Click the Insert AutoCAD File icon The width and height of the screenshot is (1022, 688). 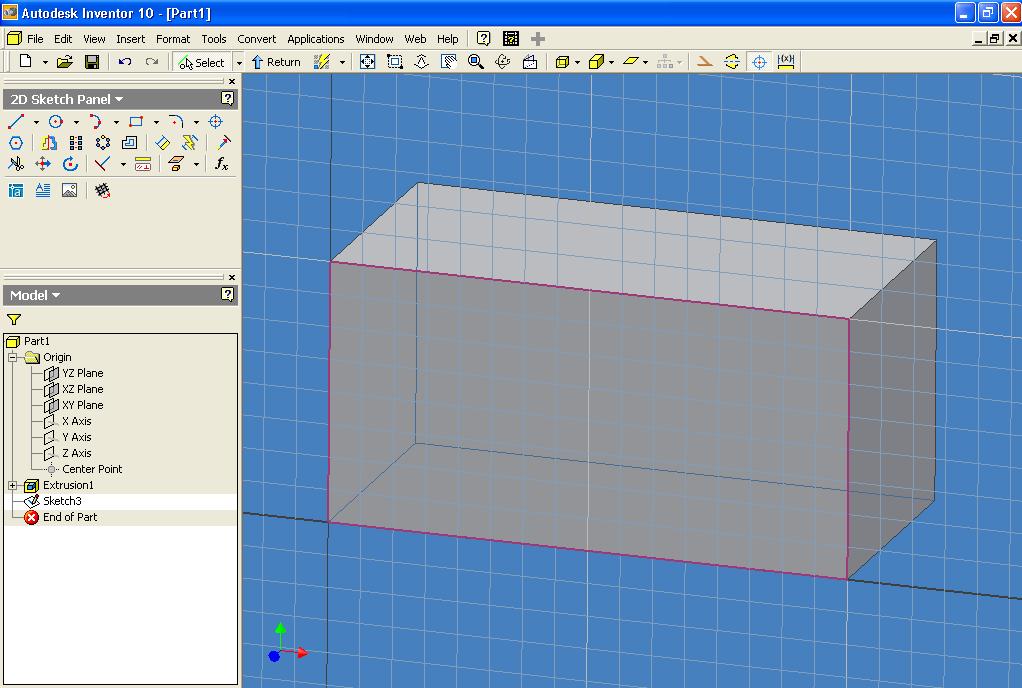16,190
